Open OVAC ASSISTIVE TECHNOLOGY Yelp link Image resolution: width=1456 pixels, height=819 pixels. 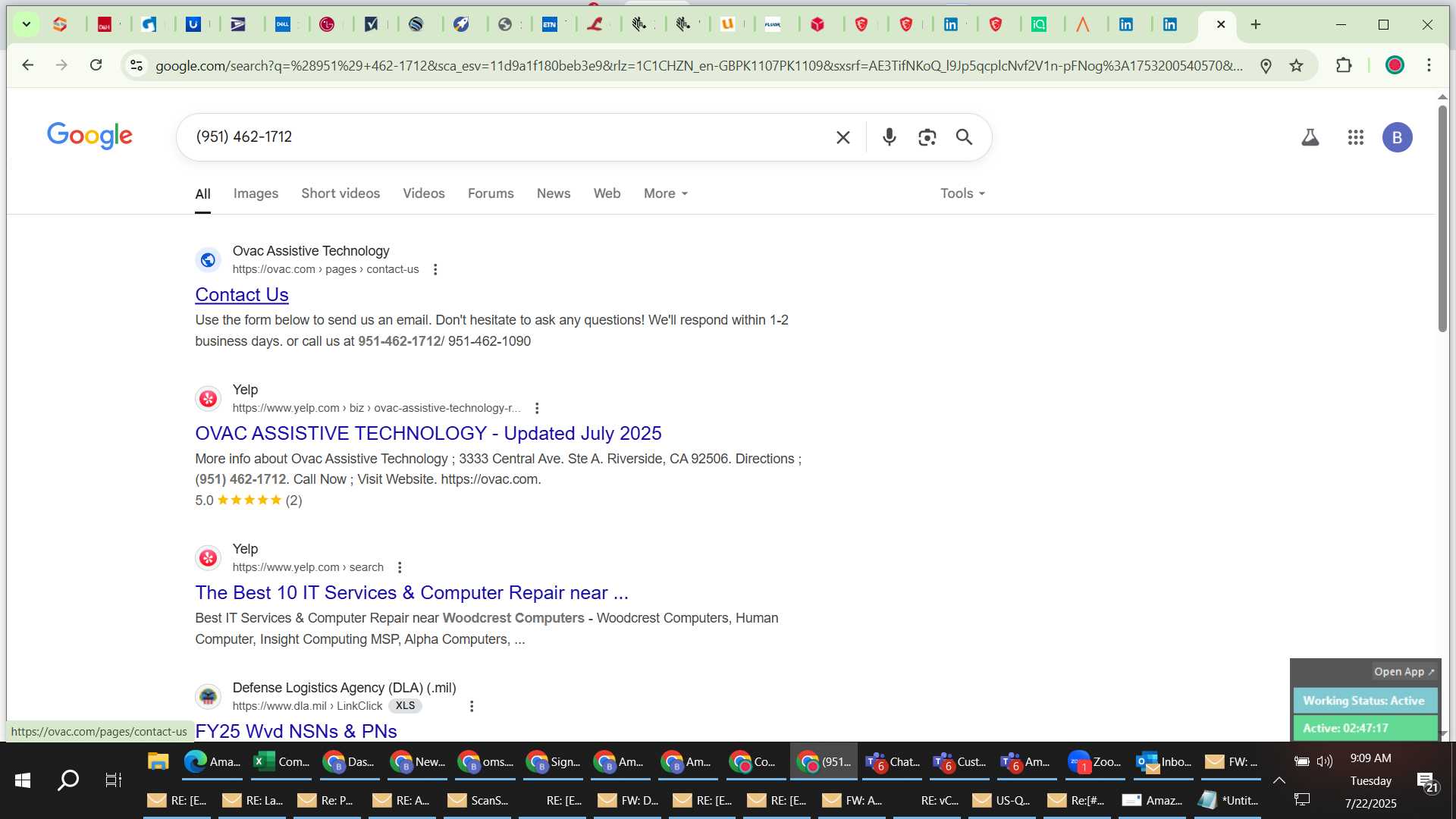tap(428, 434)
